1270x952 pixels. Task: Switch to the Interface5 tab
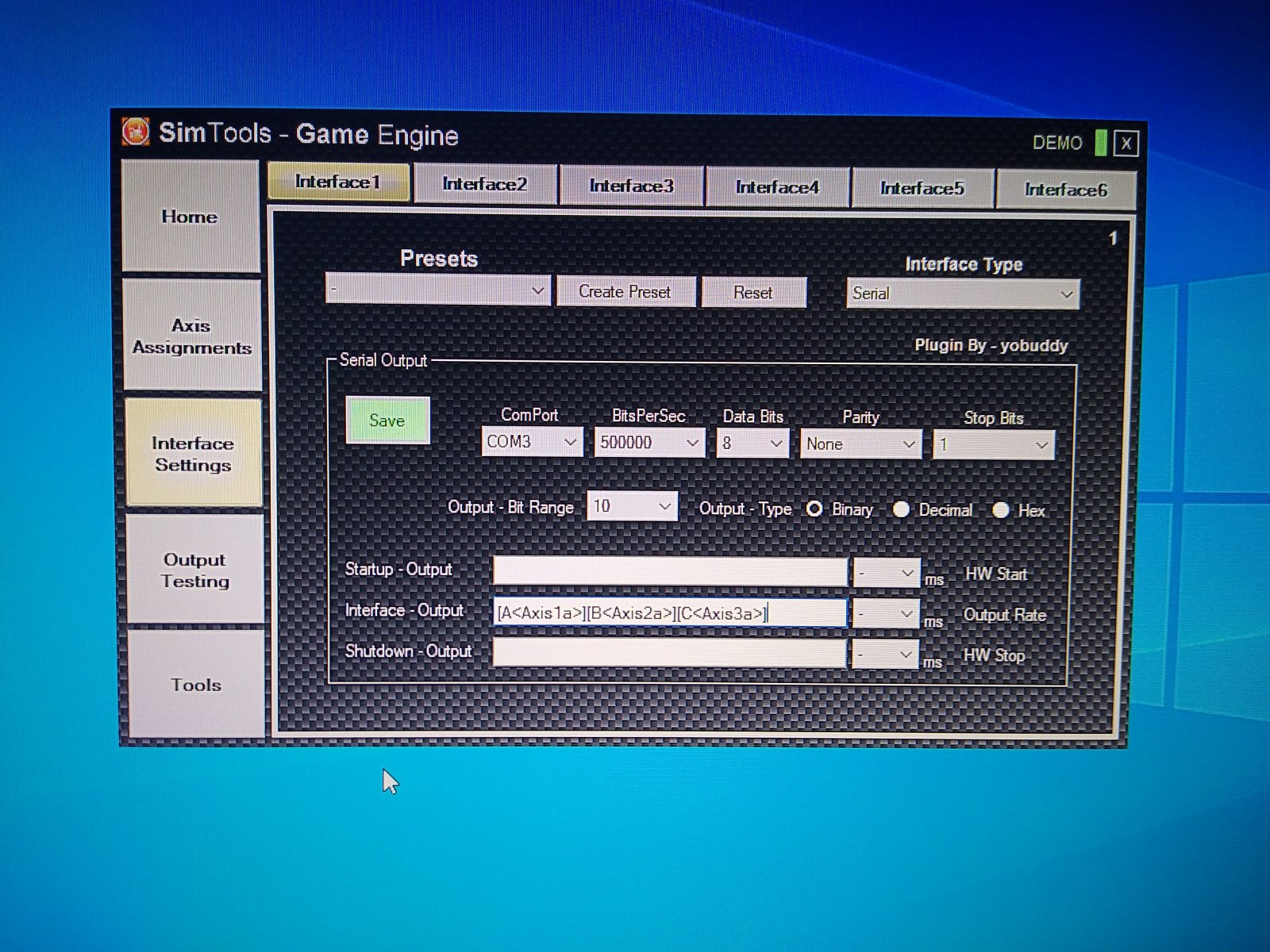point(922,189)
